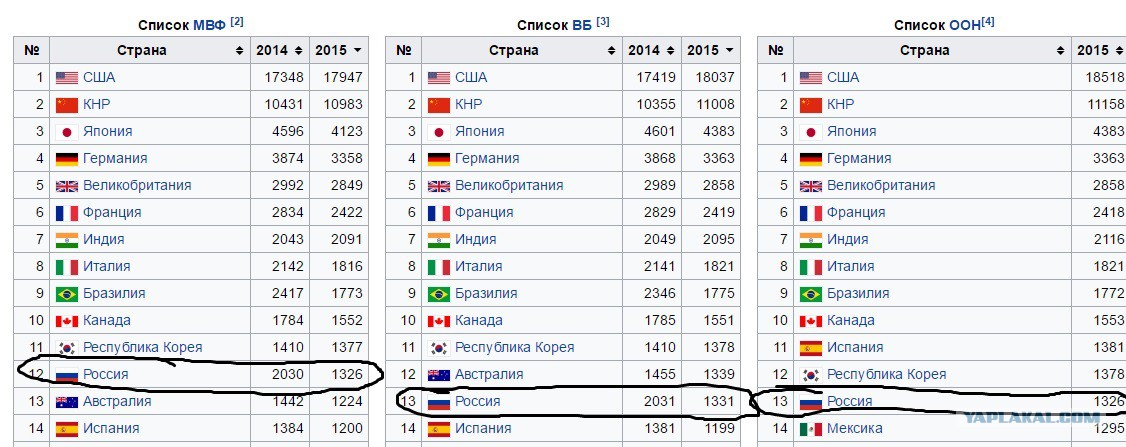Open the Республика Корея link in the ВБ list
1126x447 pixels.
[x=514, y=348]
